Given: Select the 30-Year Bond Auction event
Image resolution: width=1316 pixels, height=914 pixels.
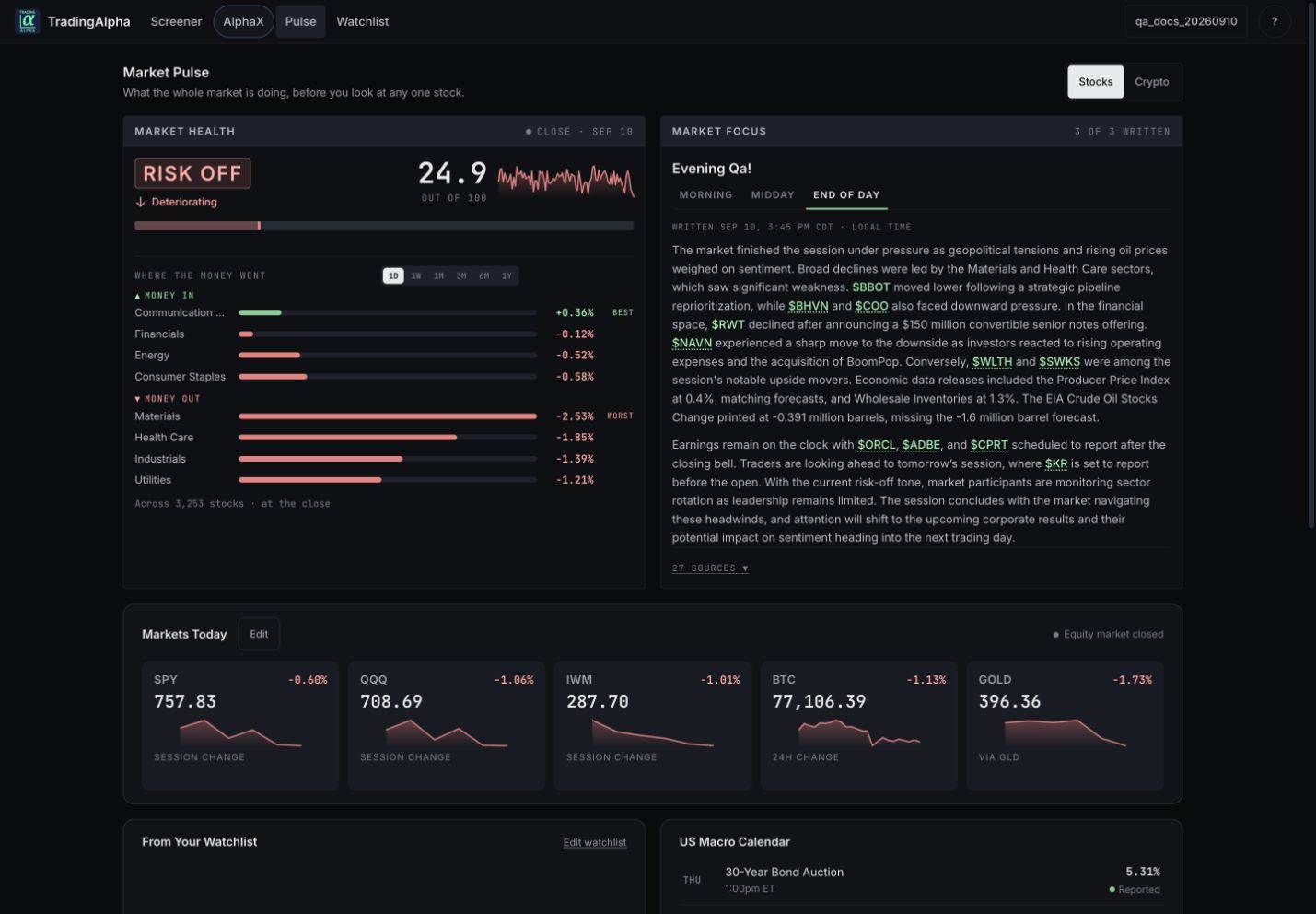Looking at the screenshot, I should pos(921,880).
